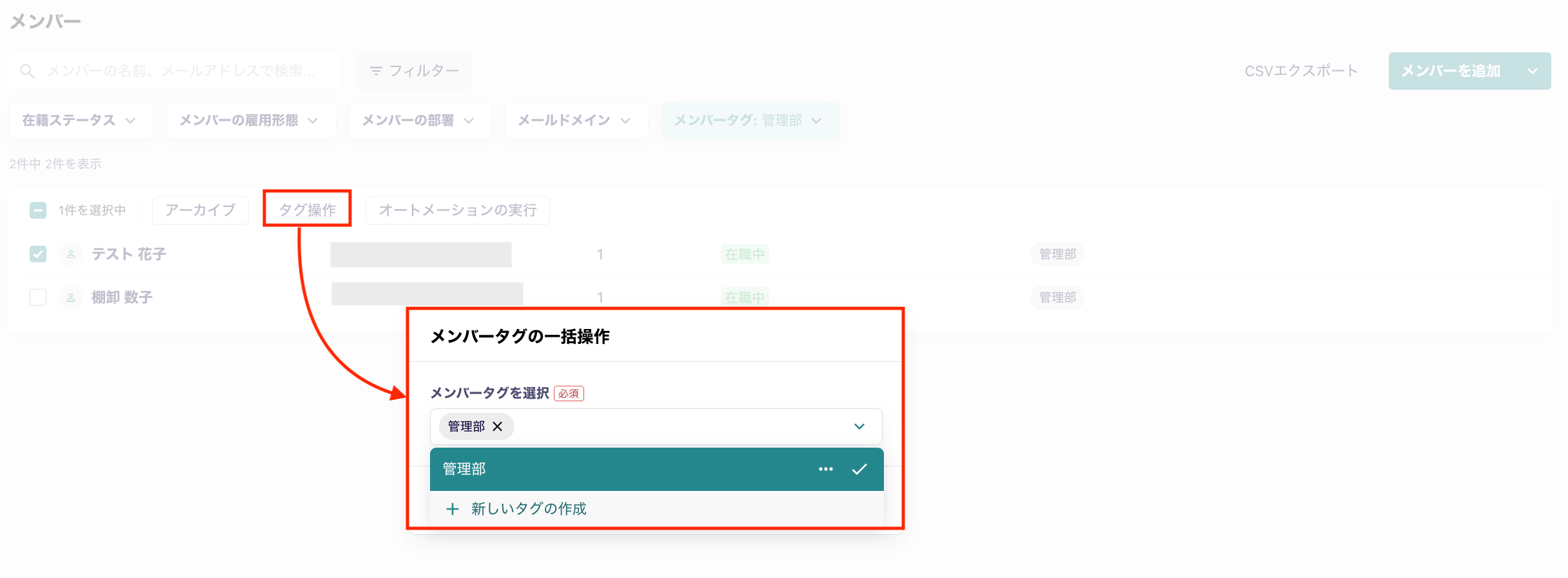
Task: Click the フィルター button
Action: click(x=413, y=71)
